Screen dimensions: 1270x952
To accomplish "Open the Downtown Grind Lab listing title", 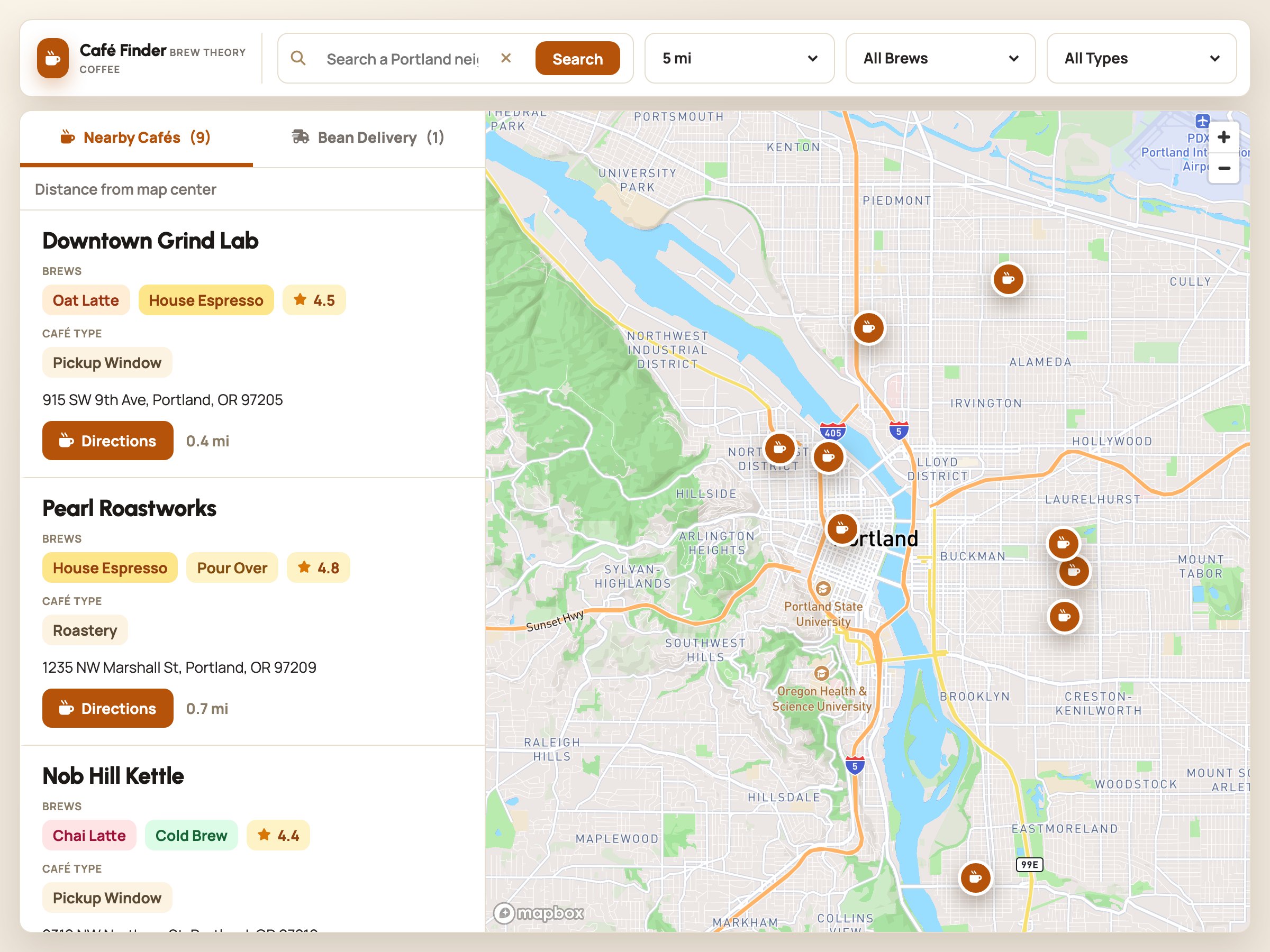I will 150,241.
